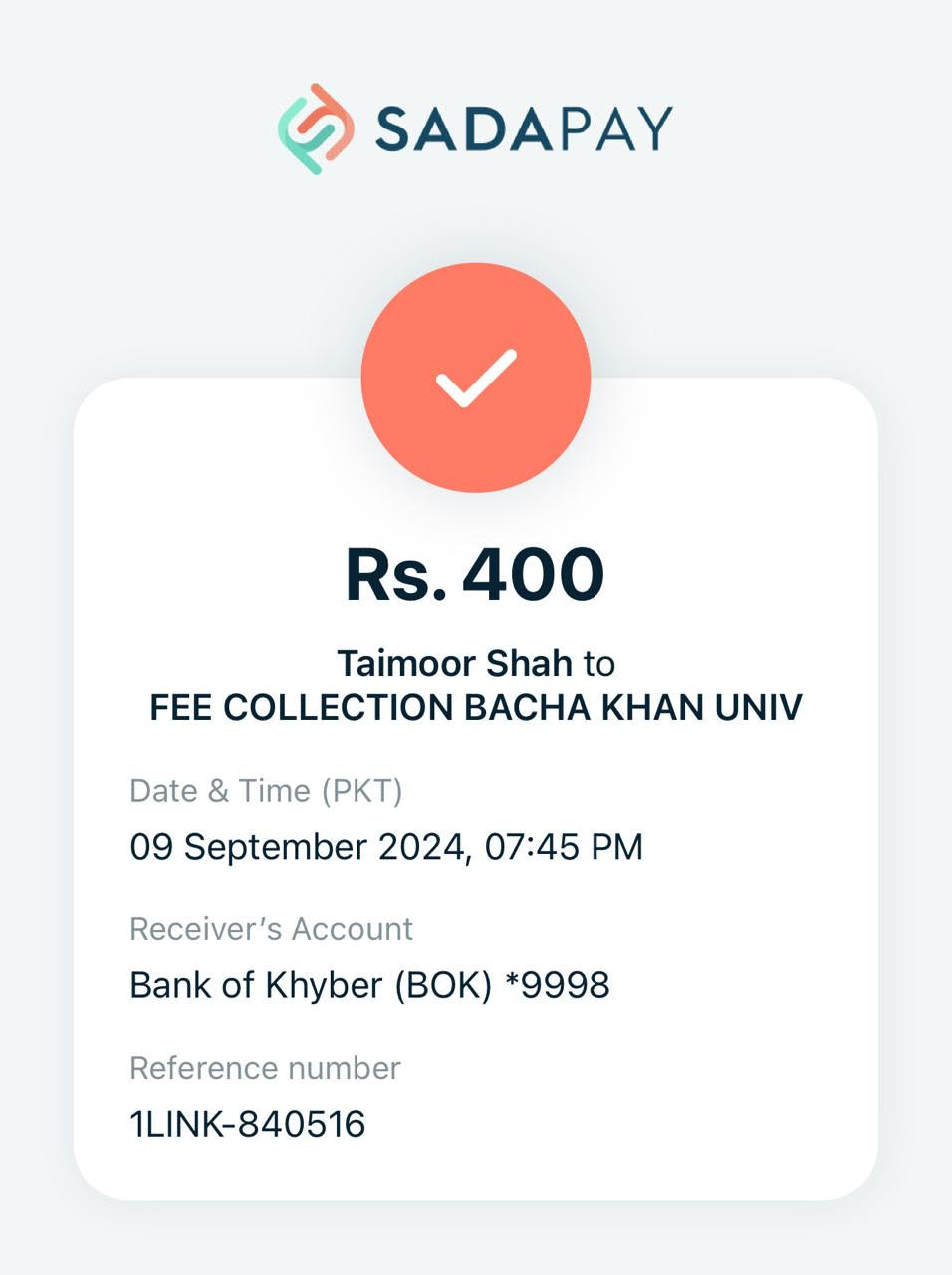The width and height of the screenshot is (952, 1275).
Task: Click the SadaPay swirl logo icon
Action: (x=316, y=128)
